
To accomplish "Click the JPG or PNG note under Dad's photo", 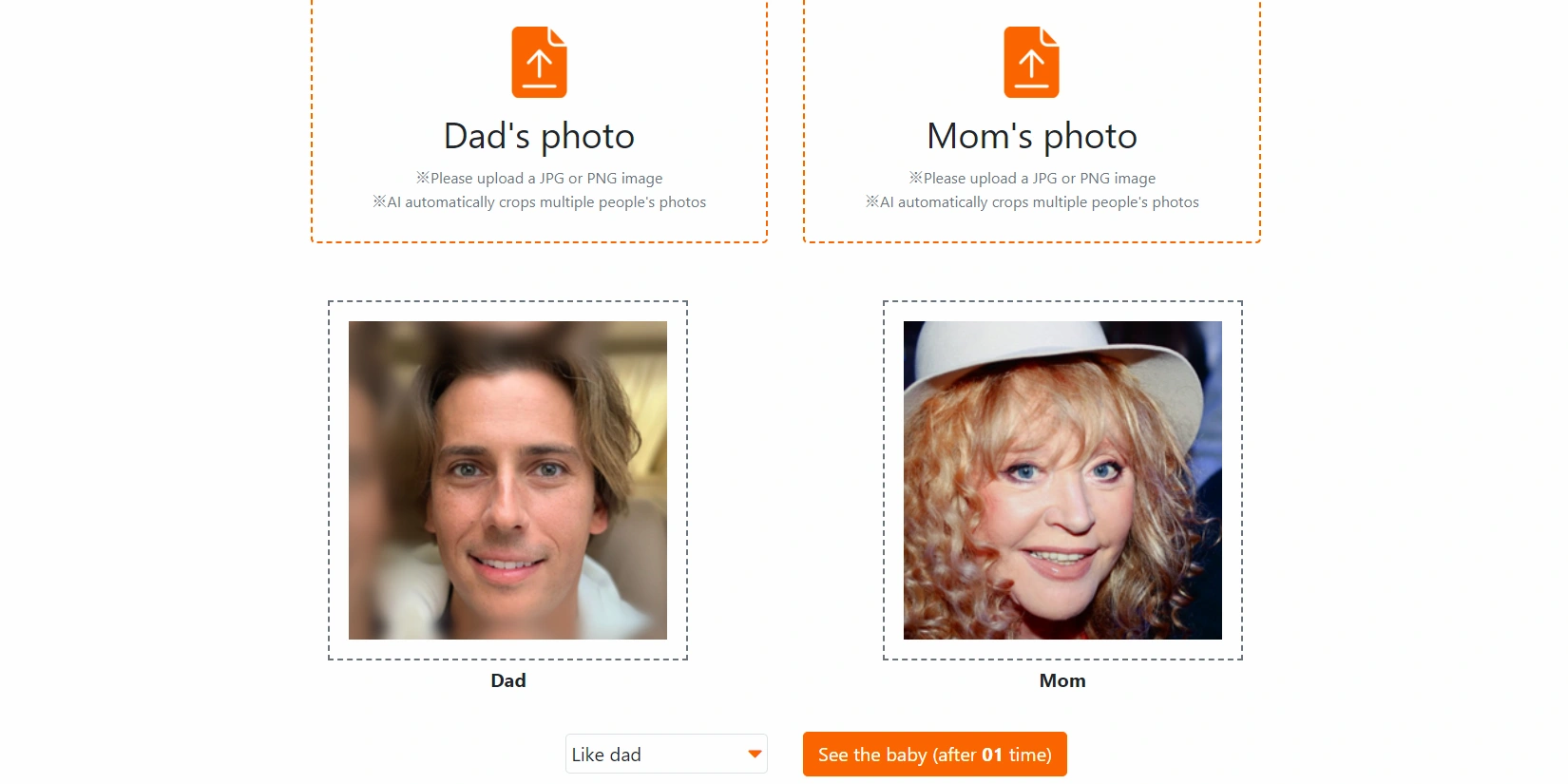I will click(539, 179).
